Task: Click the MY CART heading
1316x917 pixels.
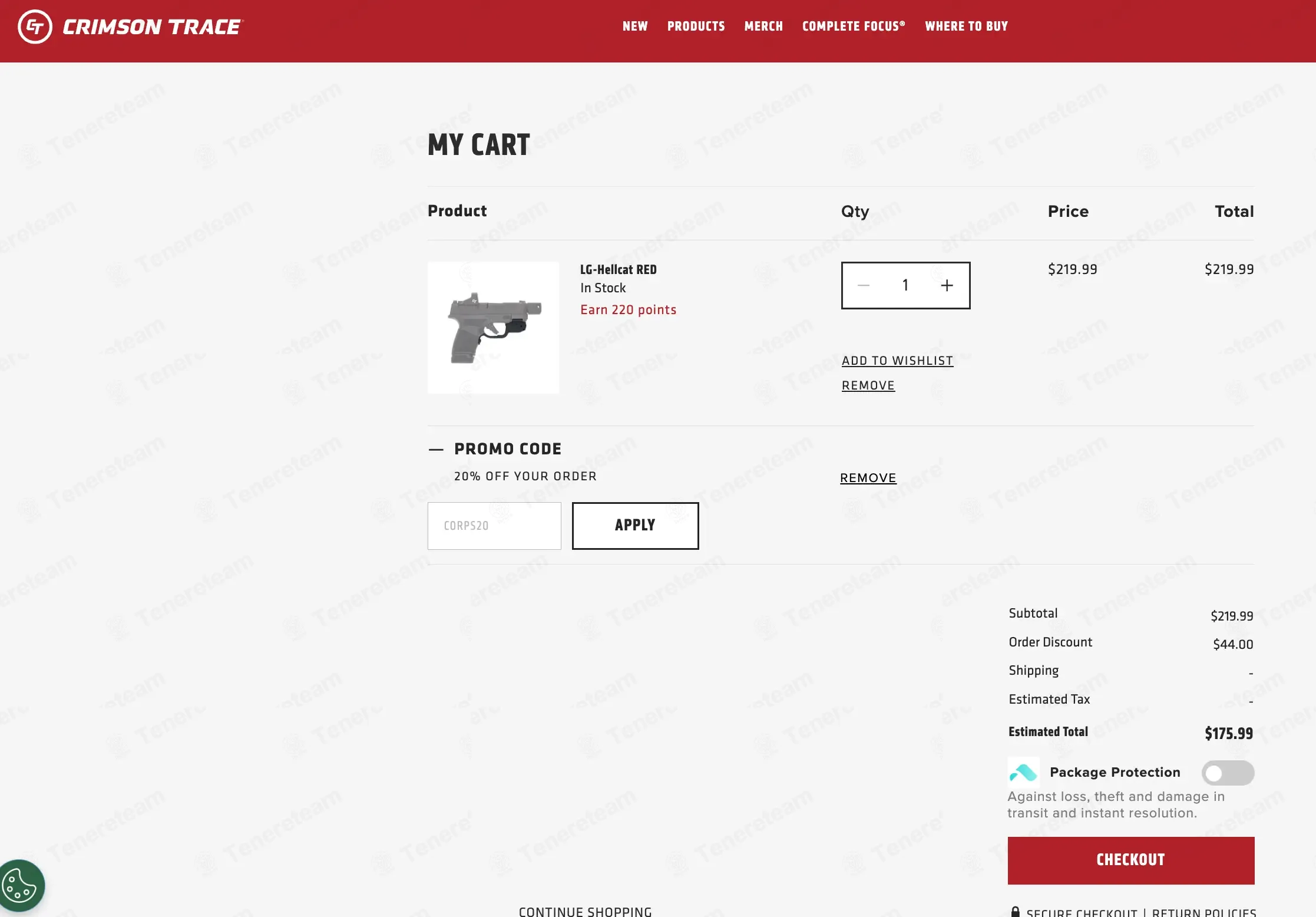Action: coord(478,145)
